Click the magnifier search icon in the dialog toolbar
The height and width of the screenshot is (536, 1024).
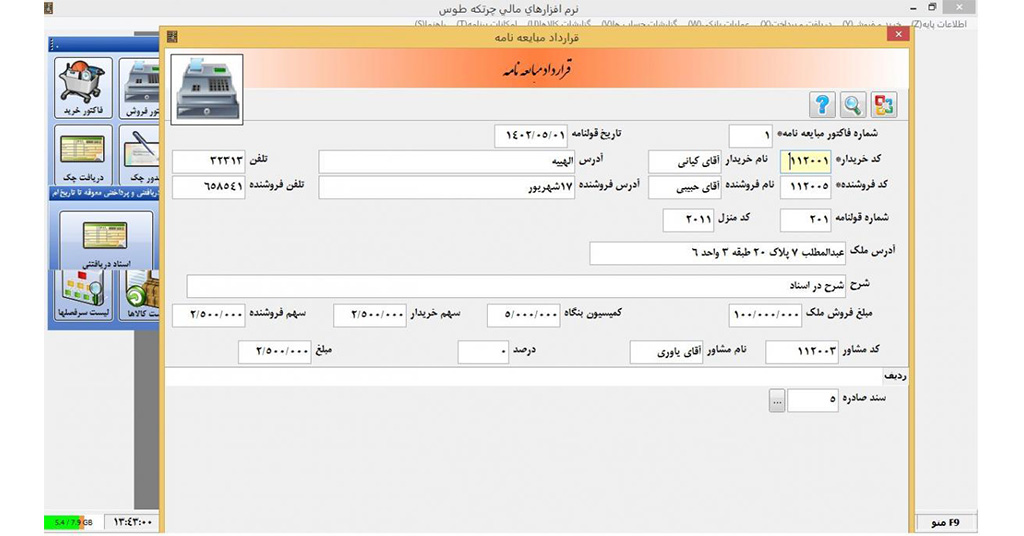click(853, 104)
